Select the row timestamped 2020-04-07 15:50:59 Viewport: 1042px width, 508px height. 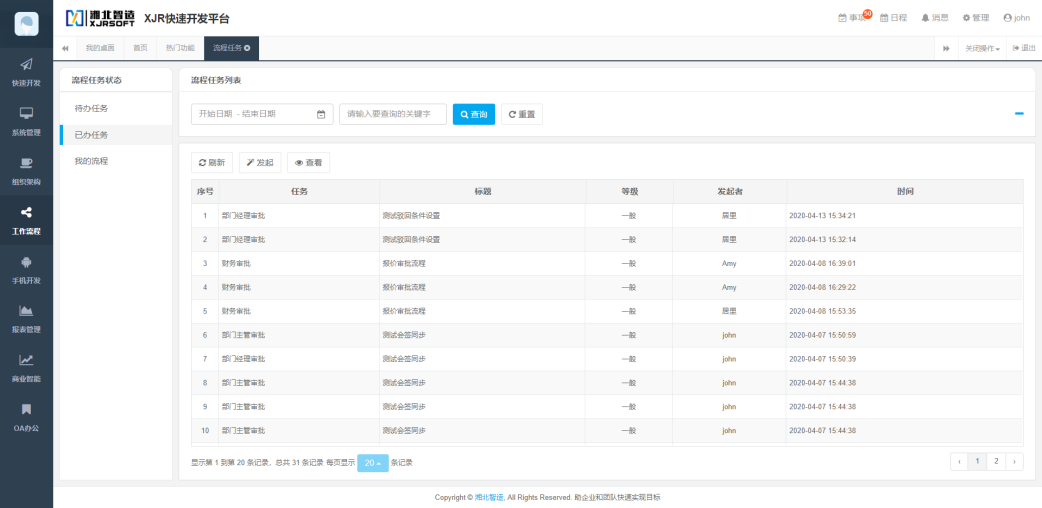(x=607, y=335)
